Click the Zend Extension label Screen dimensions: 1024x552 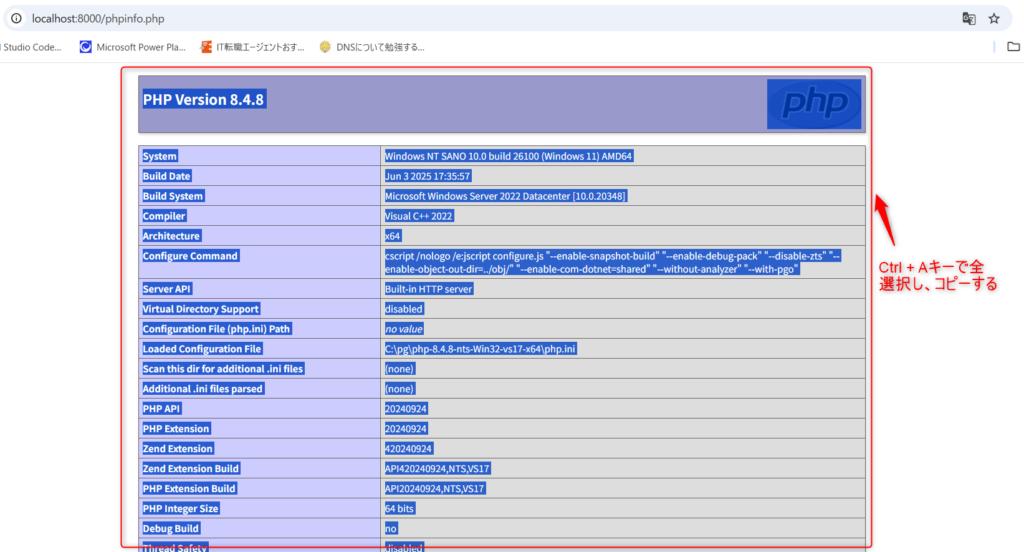178,448
